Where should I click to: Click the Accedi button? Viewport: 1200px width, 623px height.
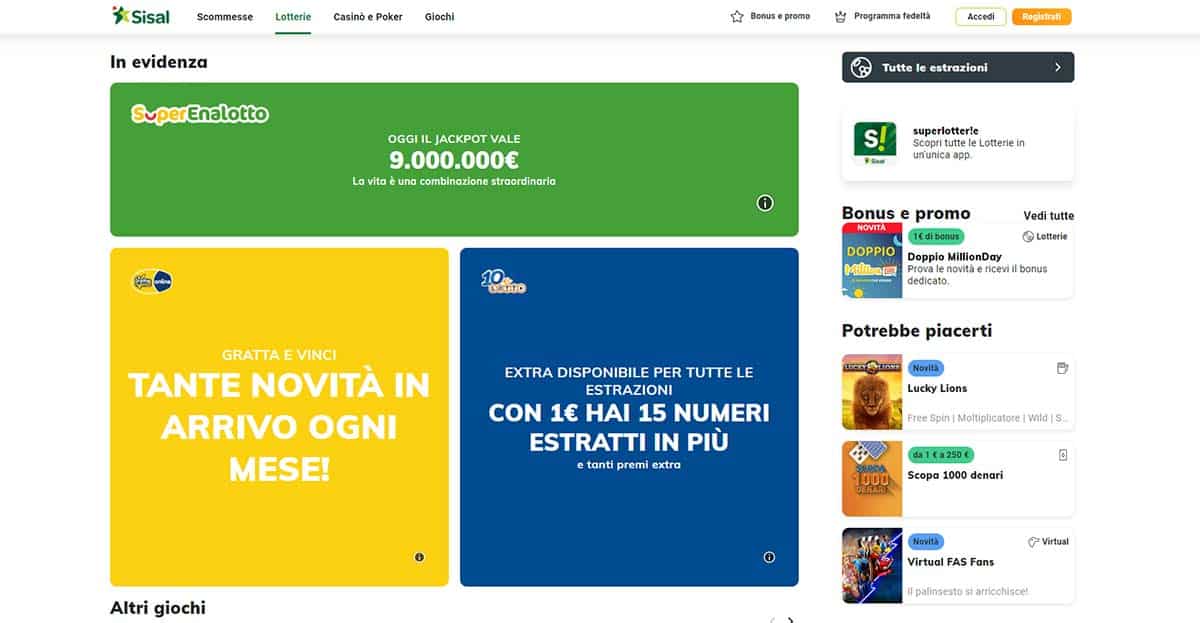[981, 17]
